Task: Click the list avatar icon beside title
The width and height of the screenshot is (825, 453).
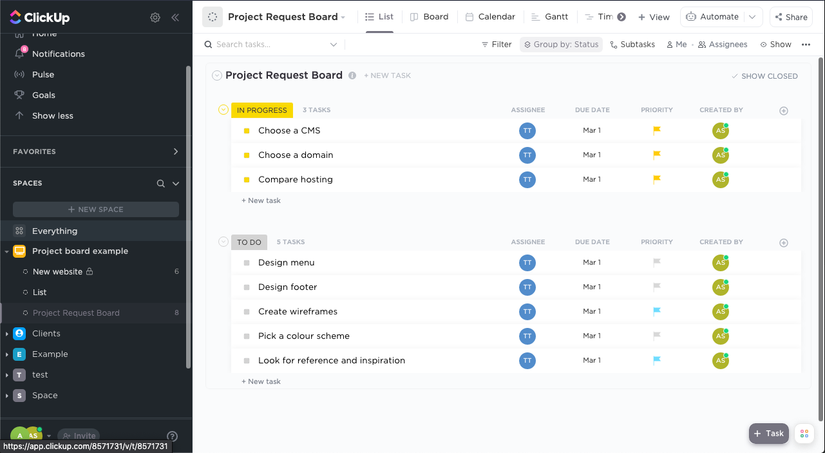Action: pyautogui.click(x=213, y=17)
